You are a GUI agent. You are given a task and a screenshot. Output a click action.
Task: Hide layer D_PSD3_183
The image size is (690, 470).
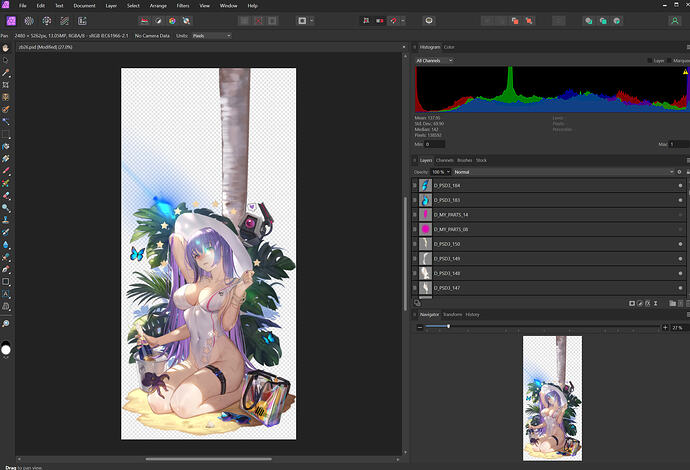coord(680,200)
